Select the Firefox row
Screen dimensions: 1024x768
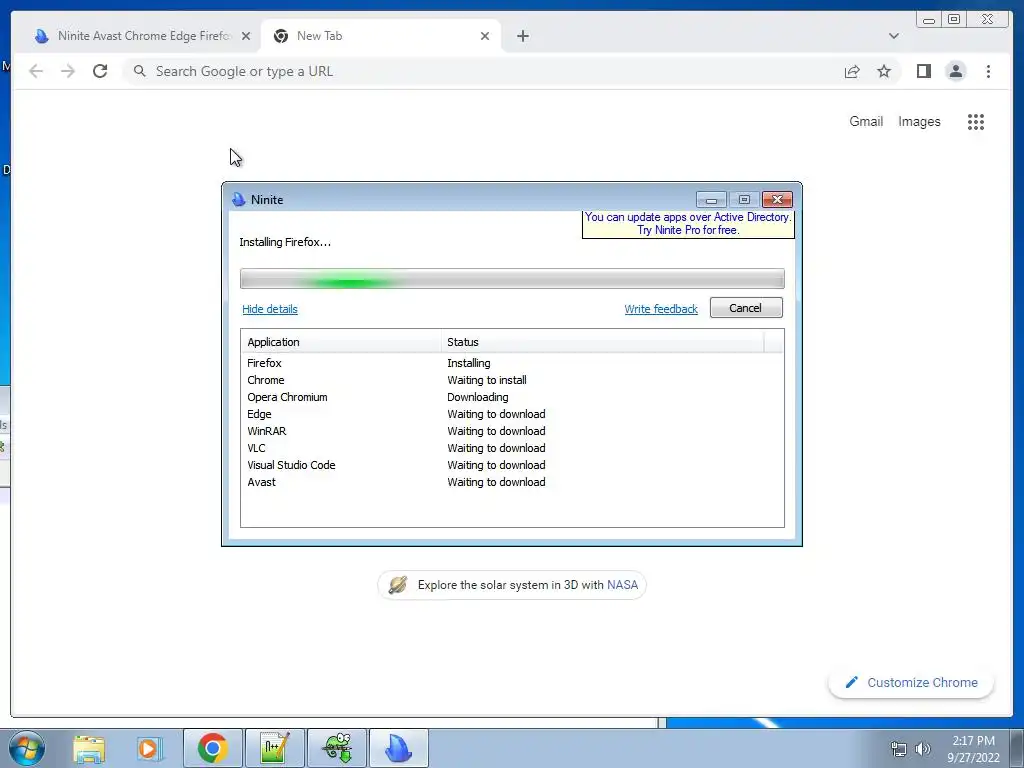(x=512, y=363)
